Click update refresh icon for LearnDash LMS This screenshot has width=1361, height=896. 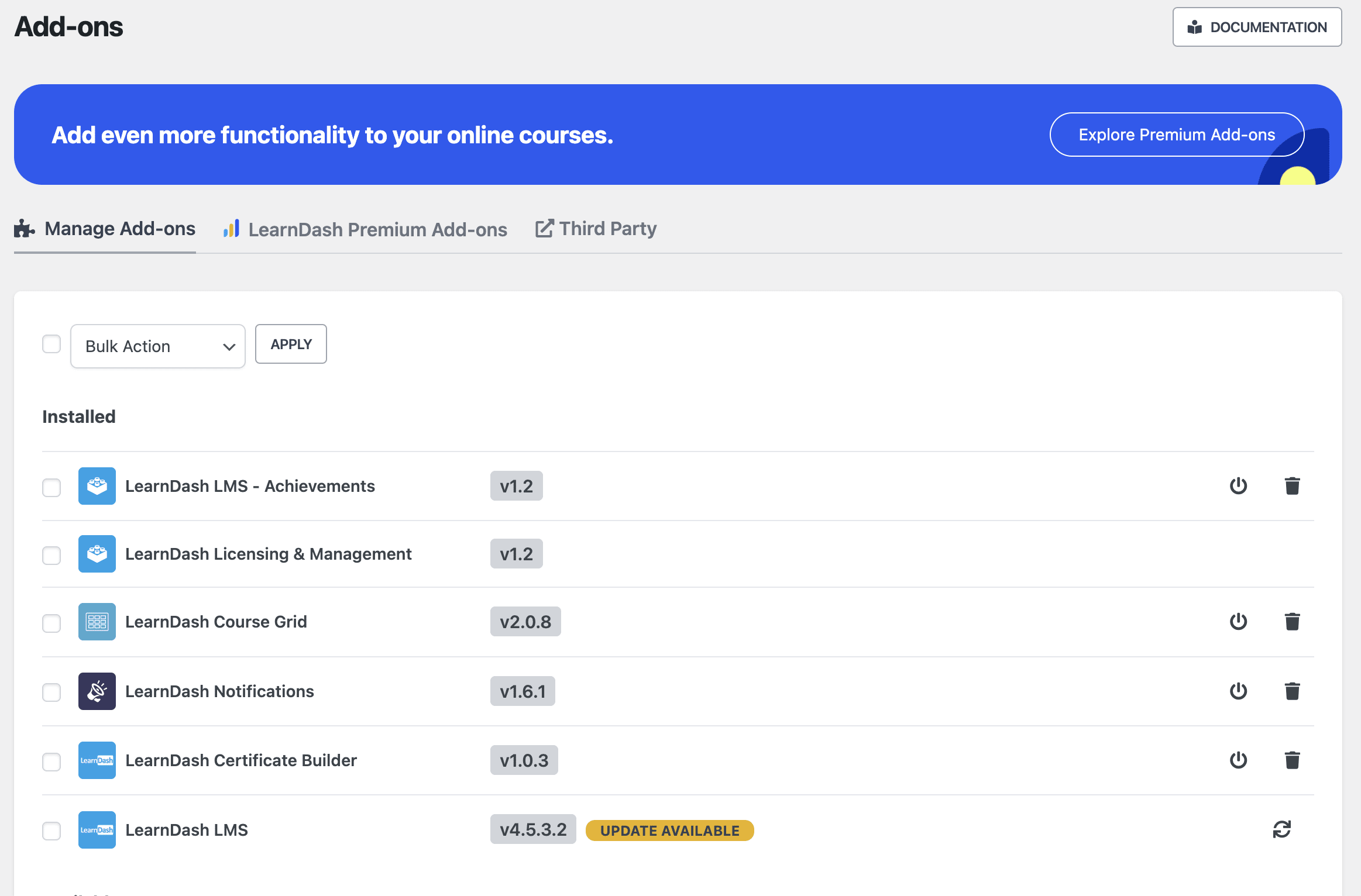[1281, 829]
